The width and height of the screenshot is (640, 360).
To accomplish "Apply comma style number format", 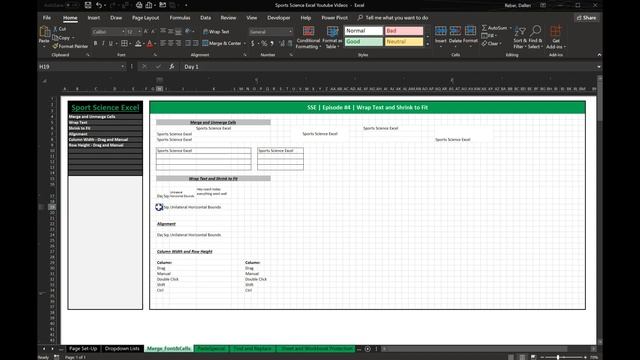I will pyautogui.click(x=272, y=43).
